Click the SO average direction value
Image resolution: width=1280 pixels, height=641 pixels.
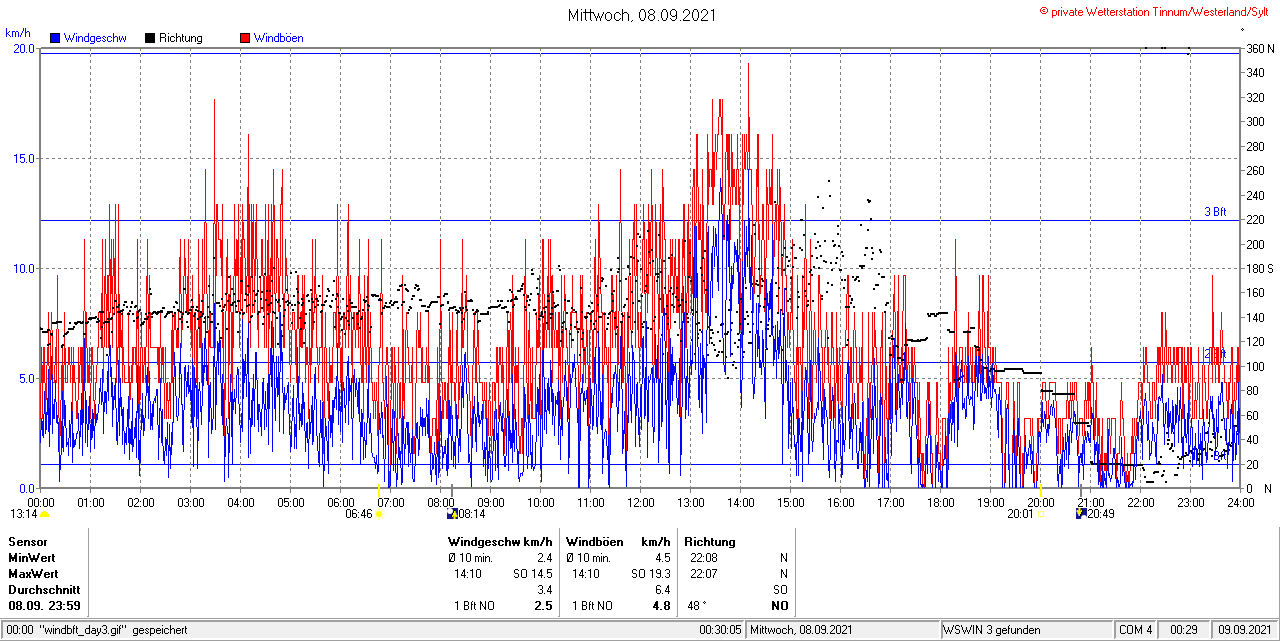780,590
